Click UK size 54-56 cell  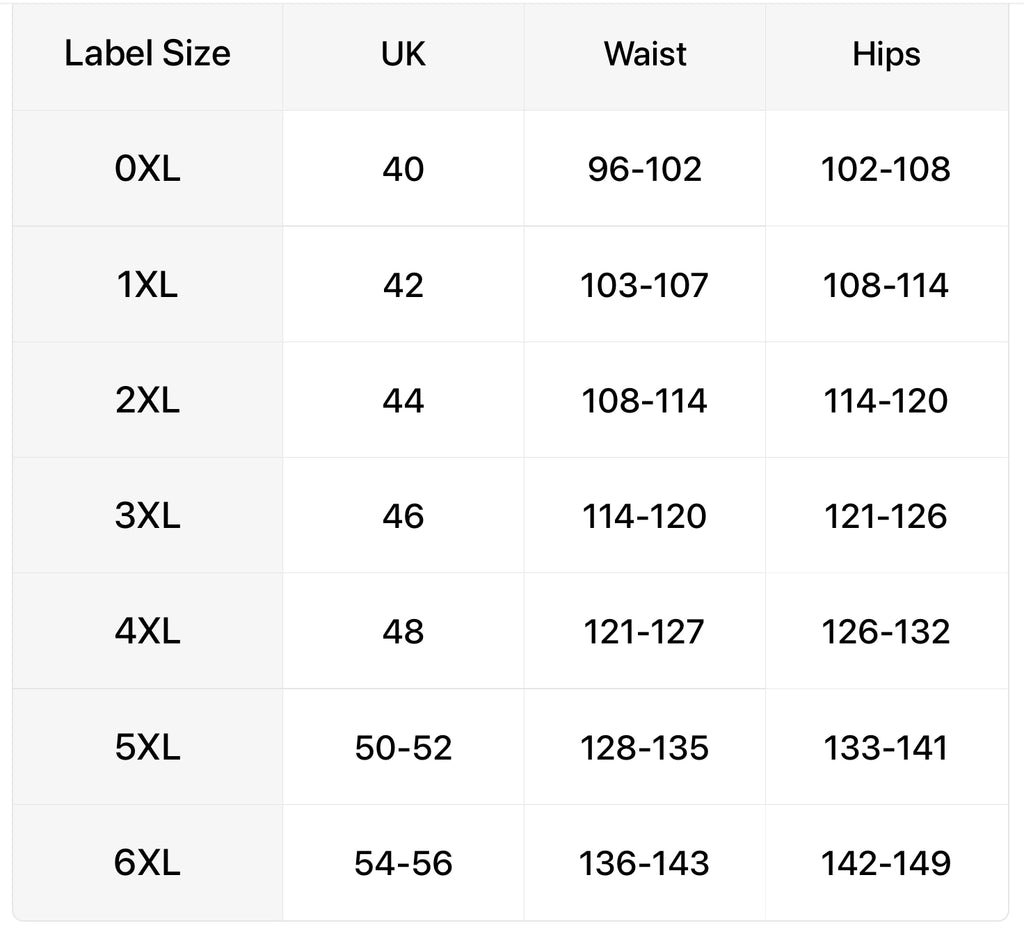403,863
